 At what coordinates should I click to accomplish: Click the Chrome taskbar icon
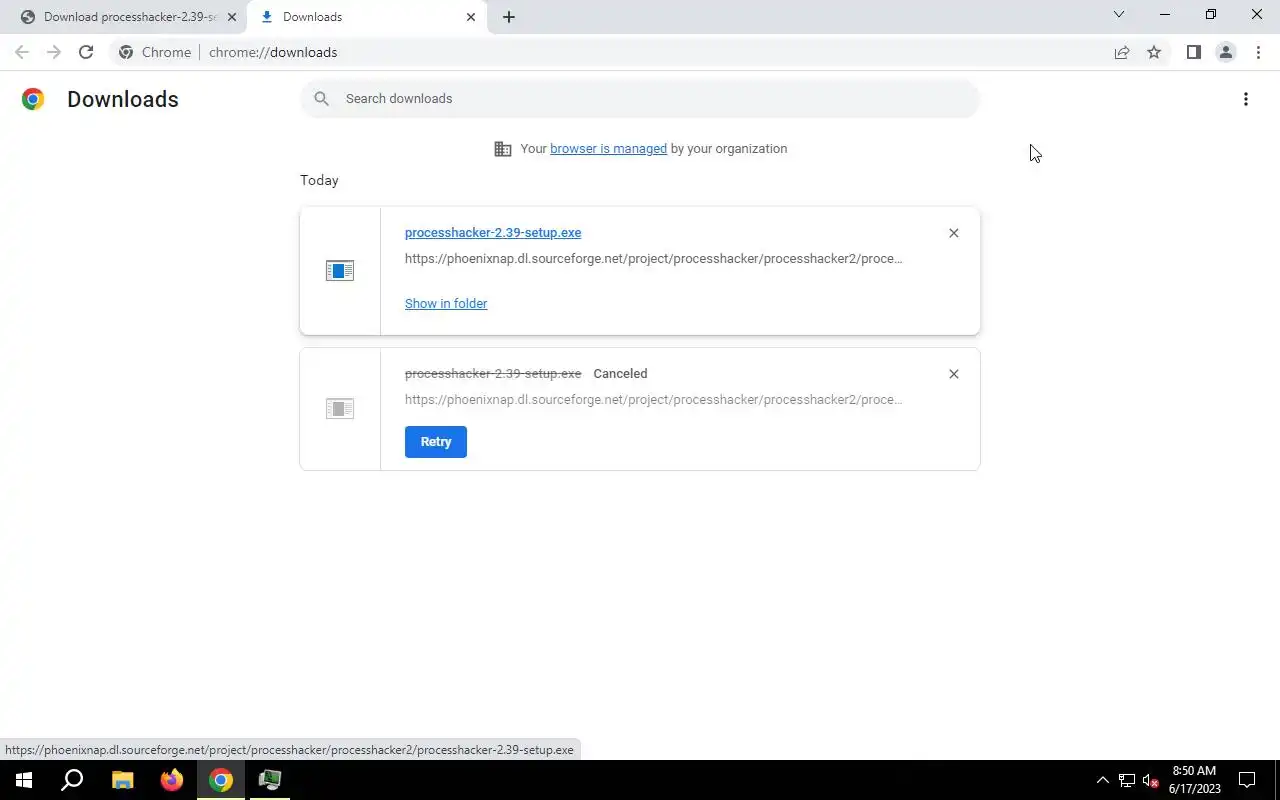pos(221,780)
